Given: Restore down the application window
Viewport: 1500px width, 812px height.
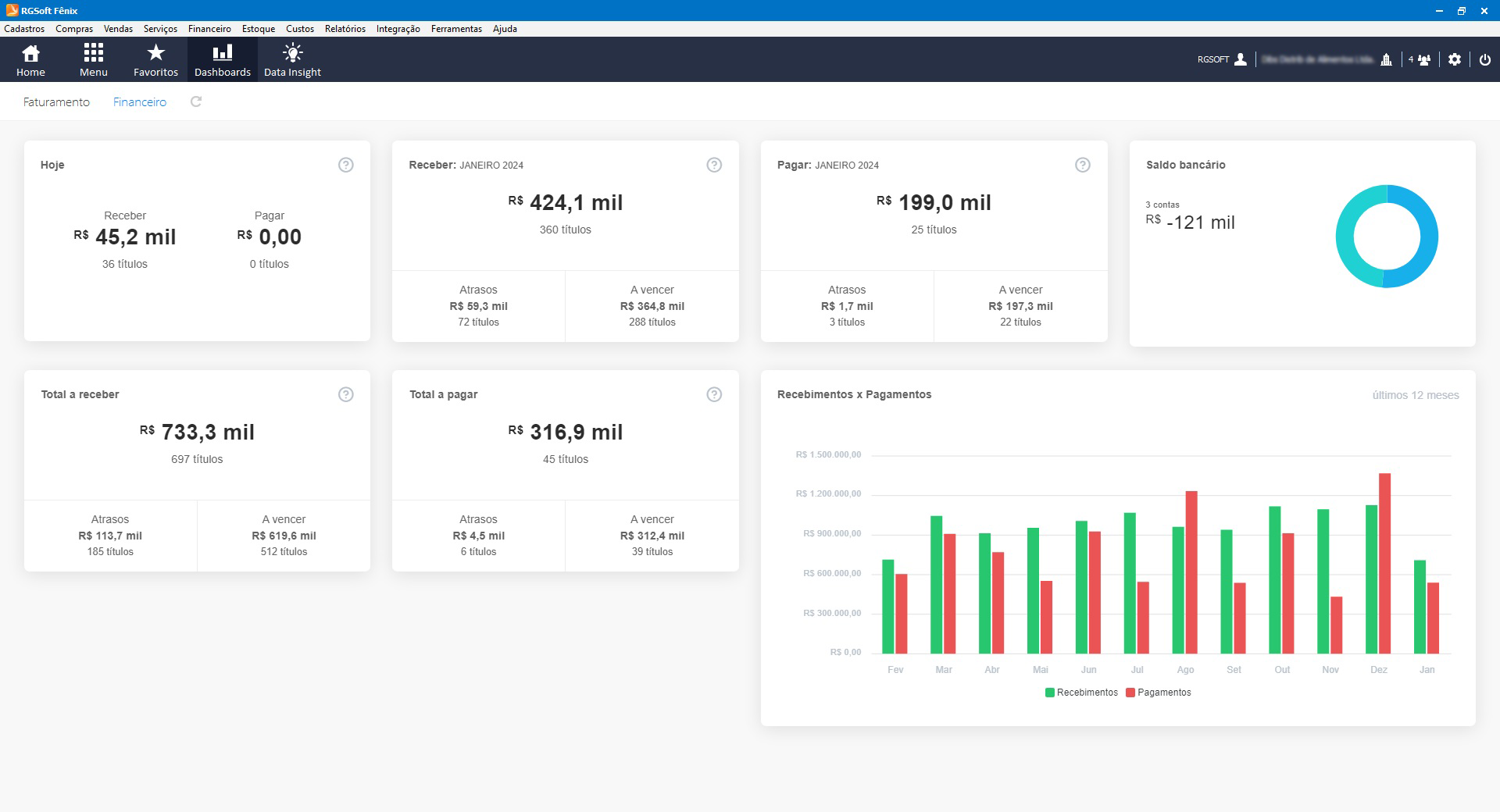Looking at the screenshot, I should click(1461, 10).
